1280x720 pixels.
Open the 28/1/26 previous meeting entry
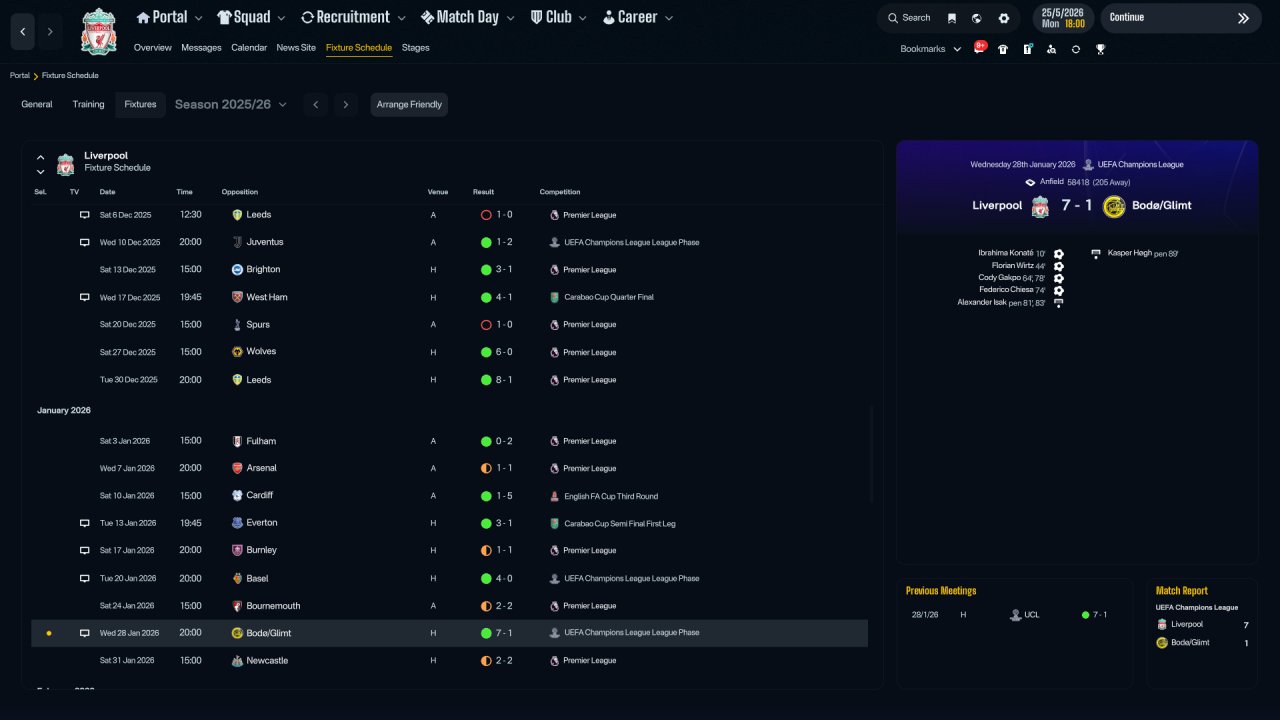(x=1014, y=615)
